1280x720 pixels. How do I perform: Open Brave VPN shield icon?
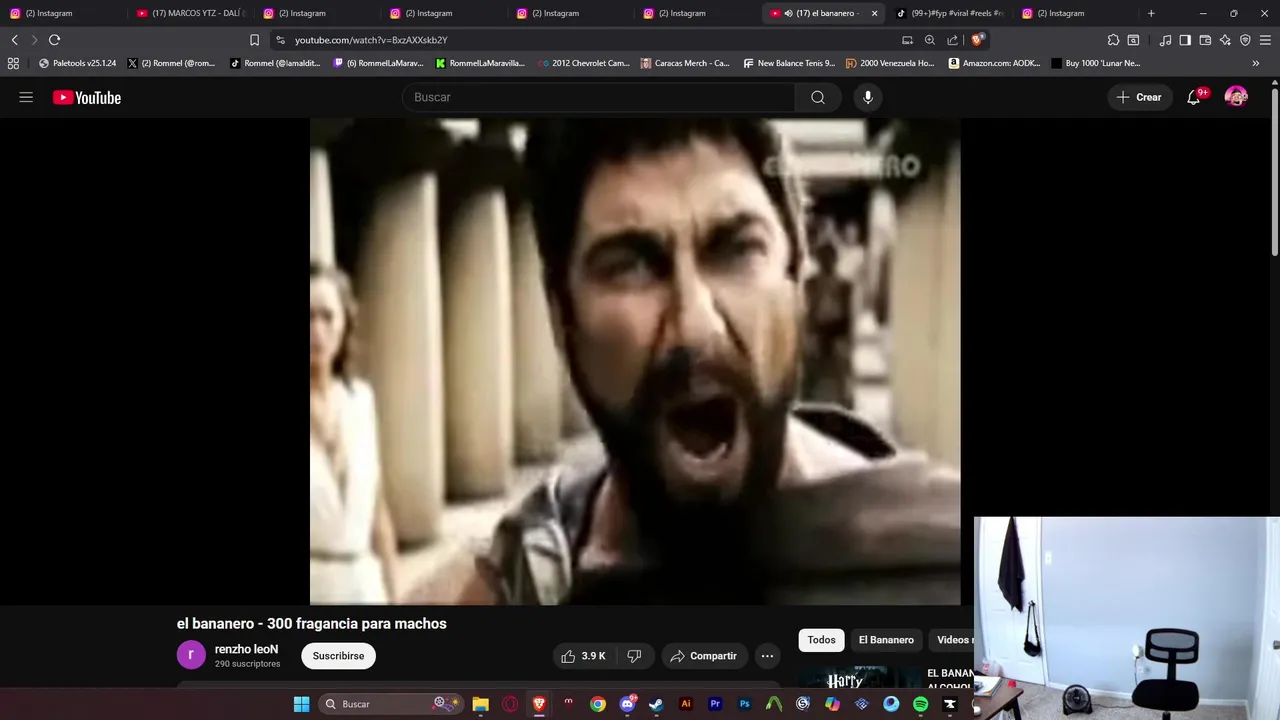(1245, 40)
